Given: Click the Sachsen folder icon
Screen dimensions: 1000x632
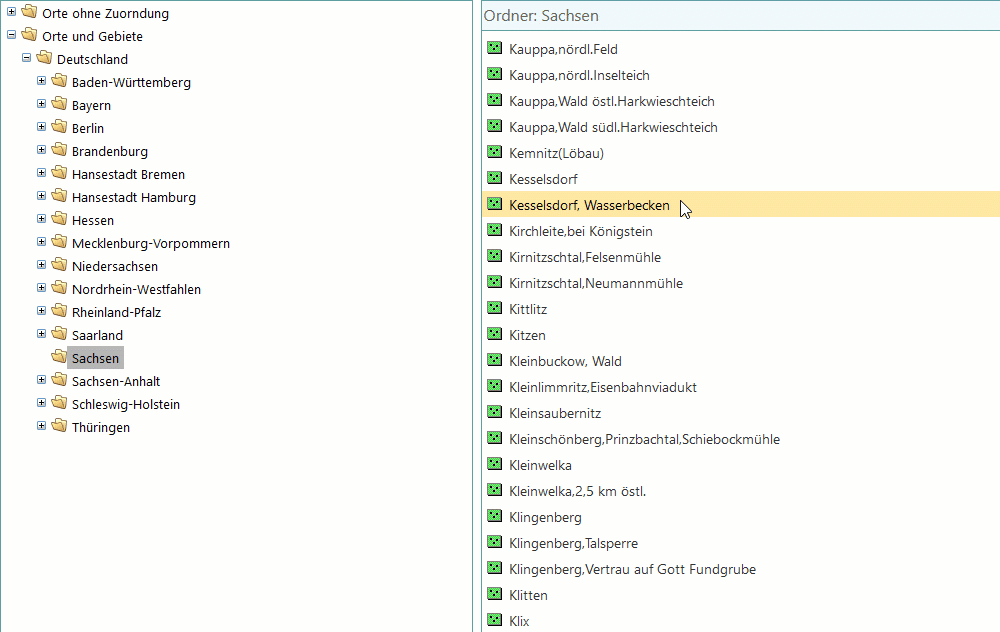Looking at the screenshot, I should click(59, 357).
